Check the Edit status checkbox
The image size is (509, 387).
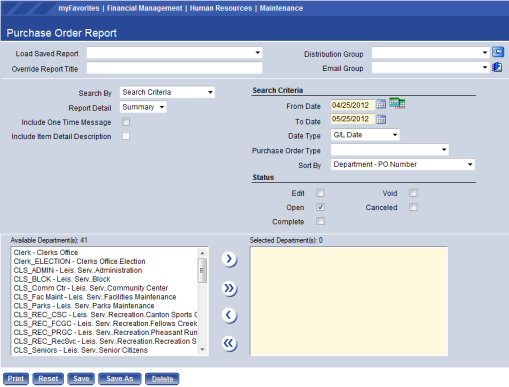tap(320, 193)
